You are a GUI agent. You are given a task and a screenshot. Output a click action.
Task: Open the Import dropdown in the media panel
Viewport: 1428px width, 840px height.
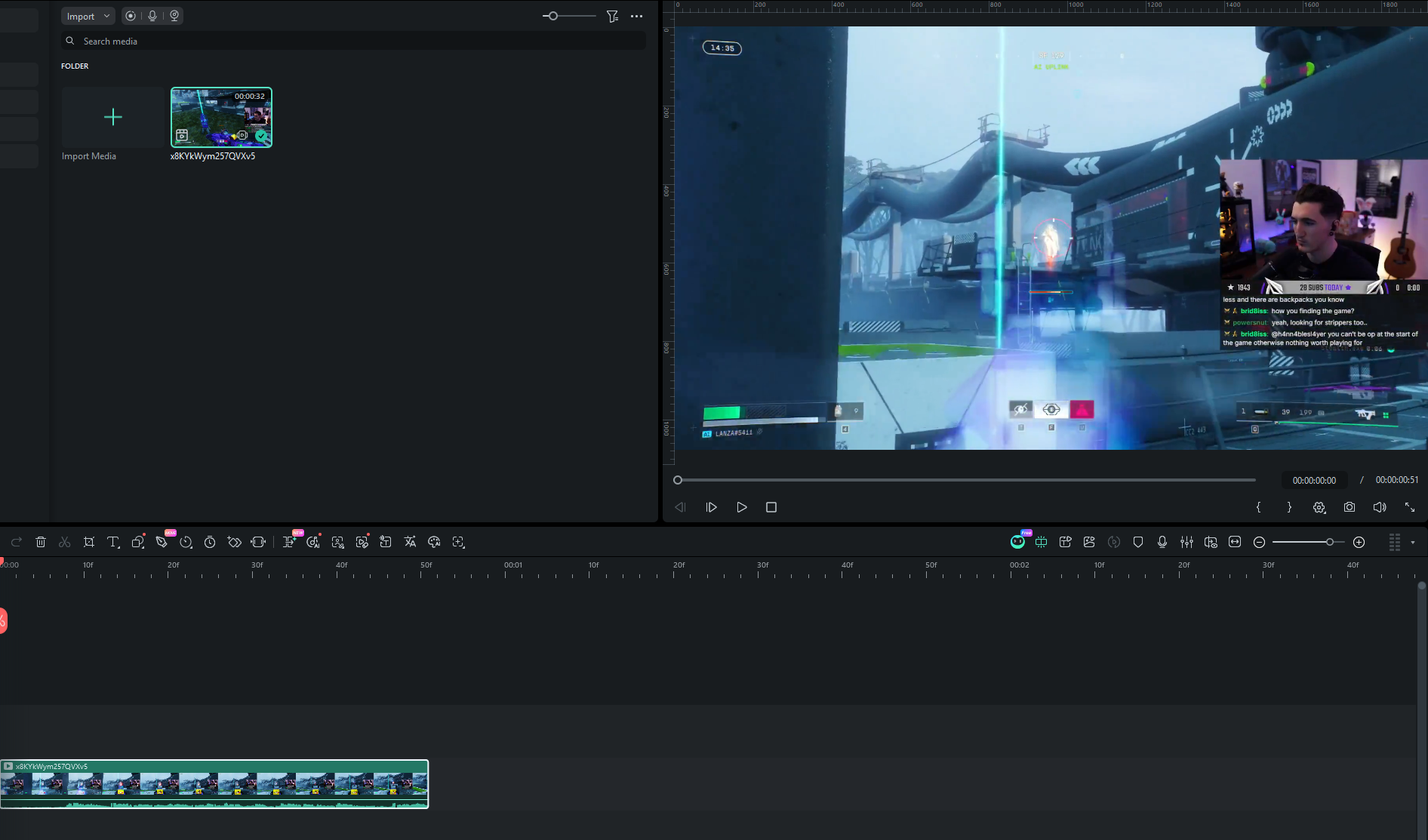[87, 16]
